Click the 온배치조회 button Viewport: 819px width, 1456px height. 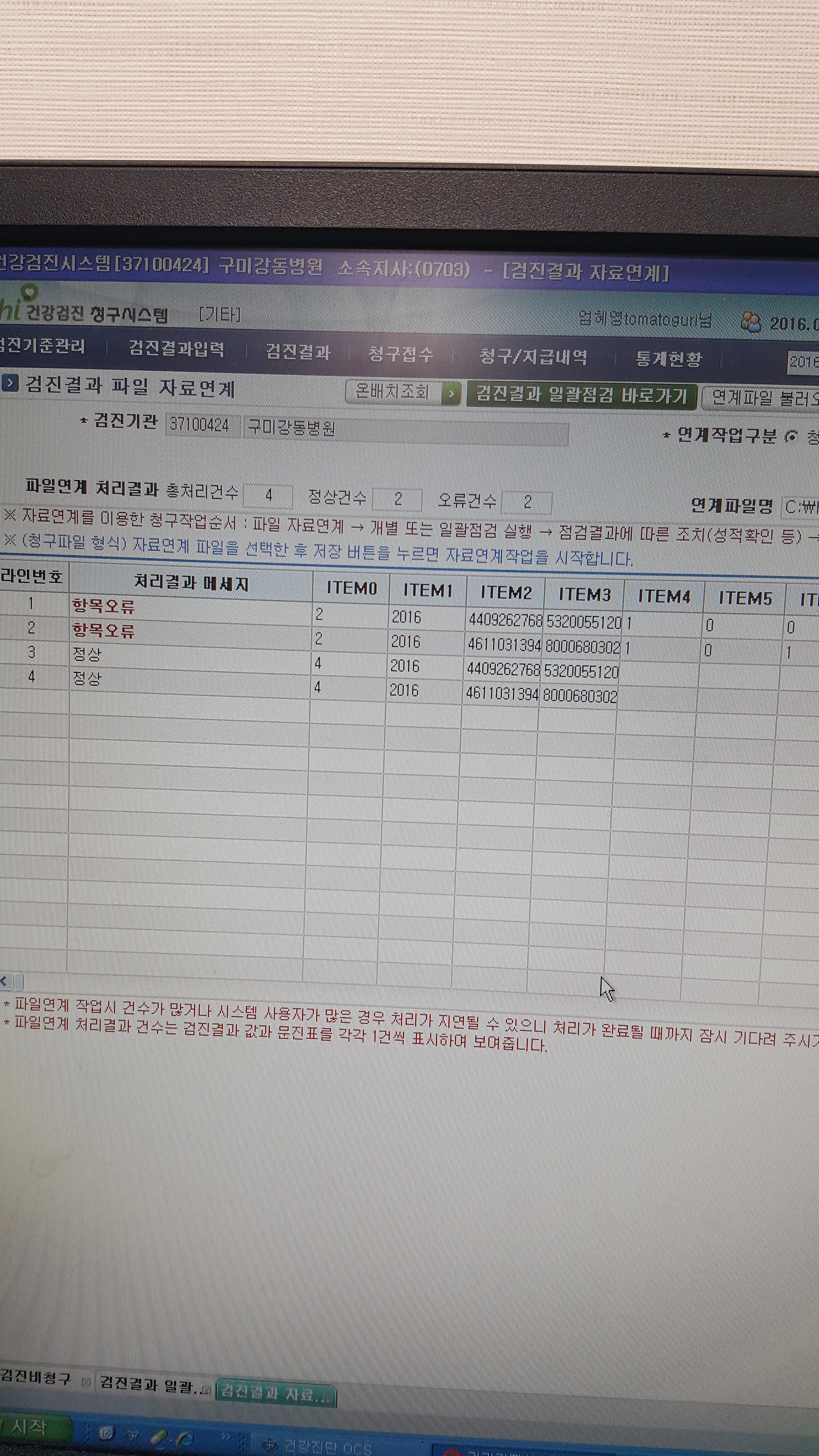[393, 392]
